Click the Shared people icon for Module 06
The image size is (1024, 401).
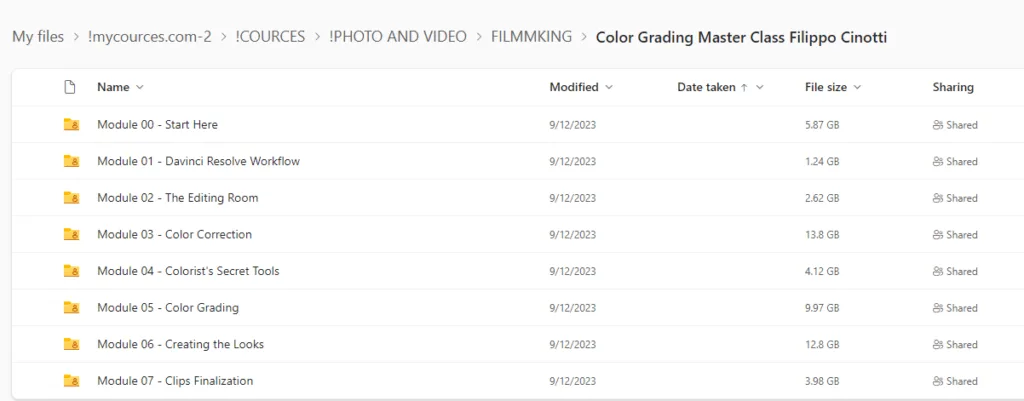click(937, 345)
